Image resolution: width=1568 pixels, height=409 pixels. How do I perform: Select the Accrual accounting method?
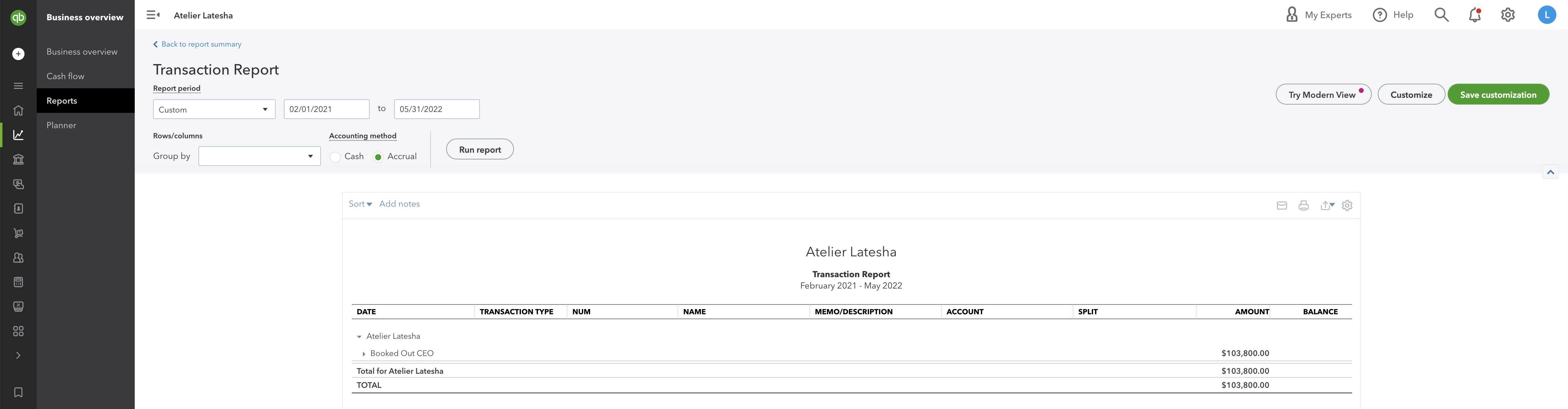coord(378,157)
